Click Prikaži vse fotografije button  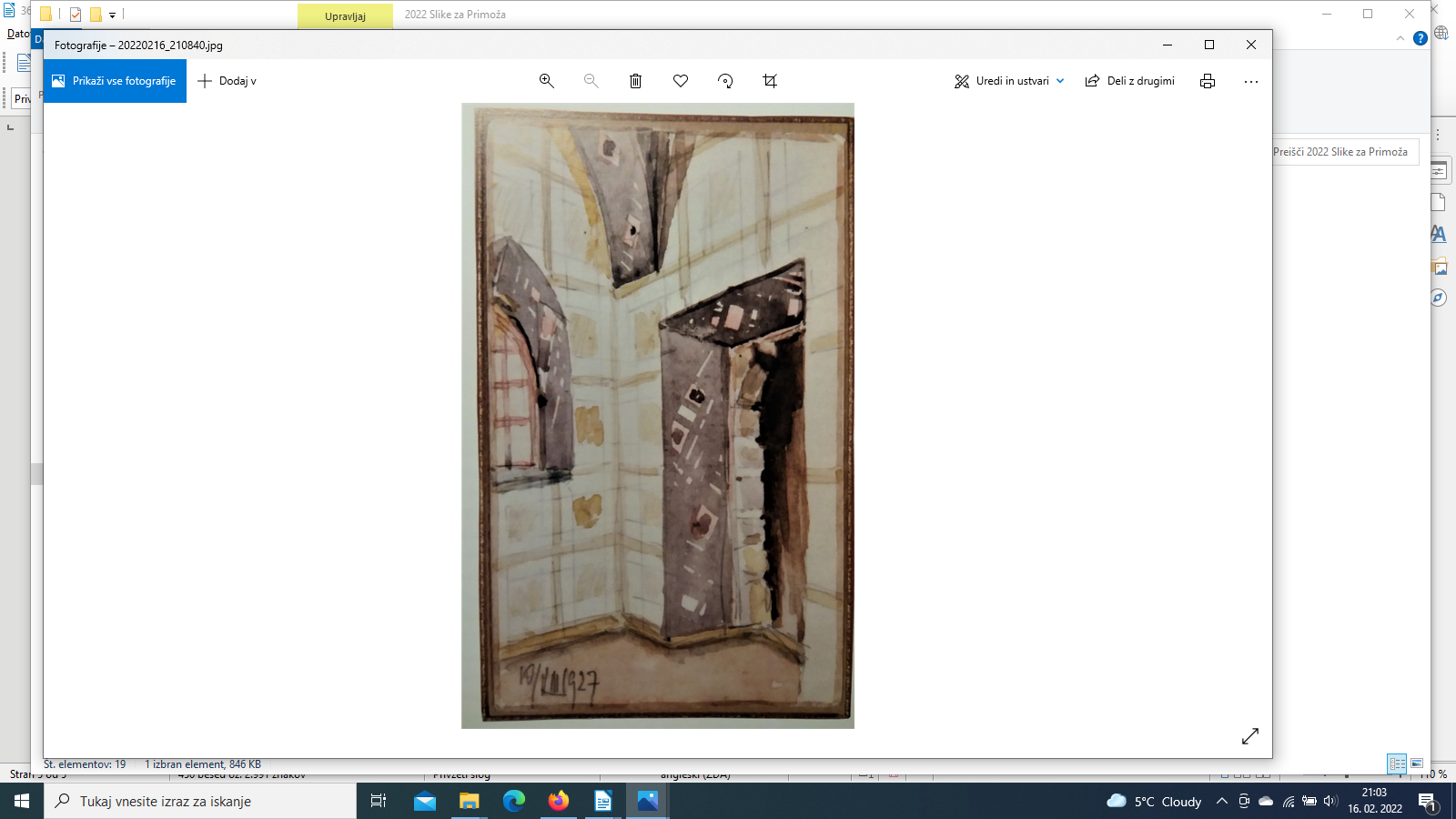click(x=115, y=81)
